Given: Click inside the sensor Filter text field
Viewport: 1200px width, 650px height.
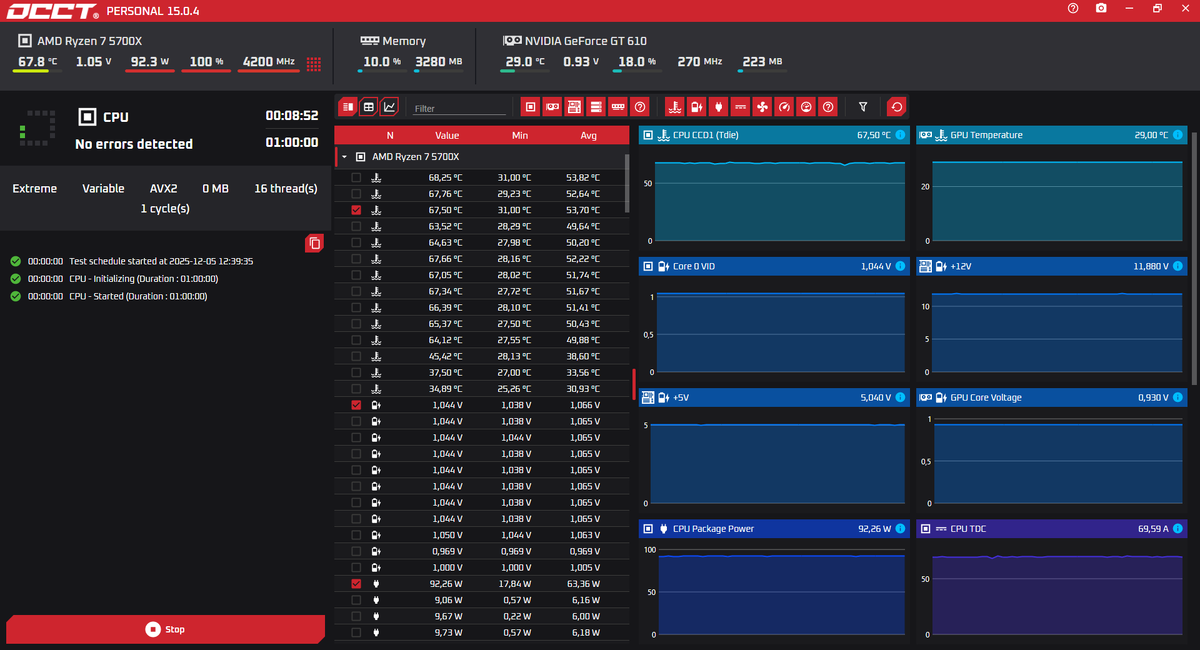Looking at the screenshot, I should 460,108.
